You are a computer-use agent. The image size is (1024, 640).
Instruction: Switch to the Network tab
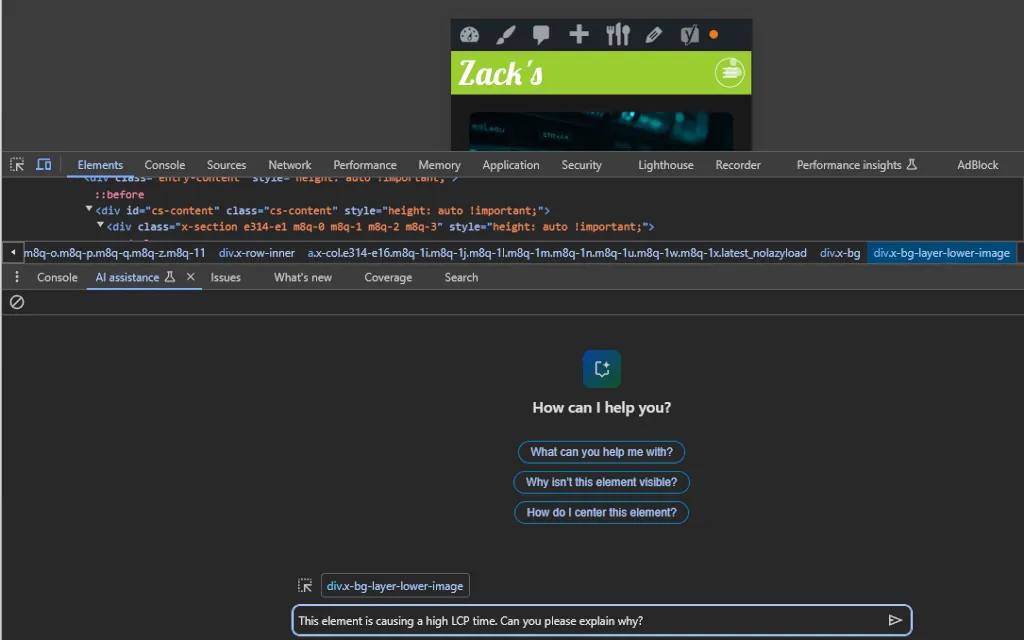(290, 165)
